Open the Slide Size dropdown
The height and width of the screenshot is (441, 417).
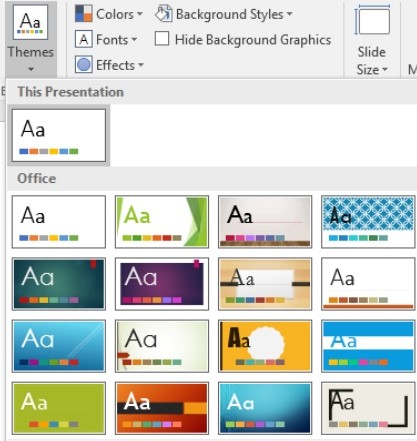coord(372,39)
